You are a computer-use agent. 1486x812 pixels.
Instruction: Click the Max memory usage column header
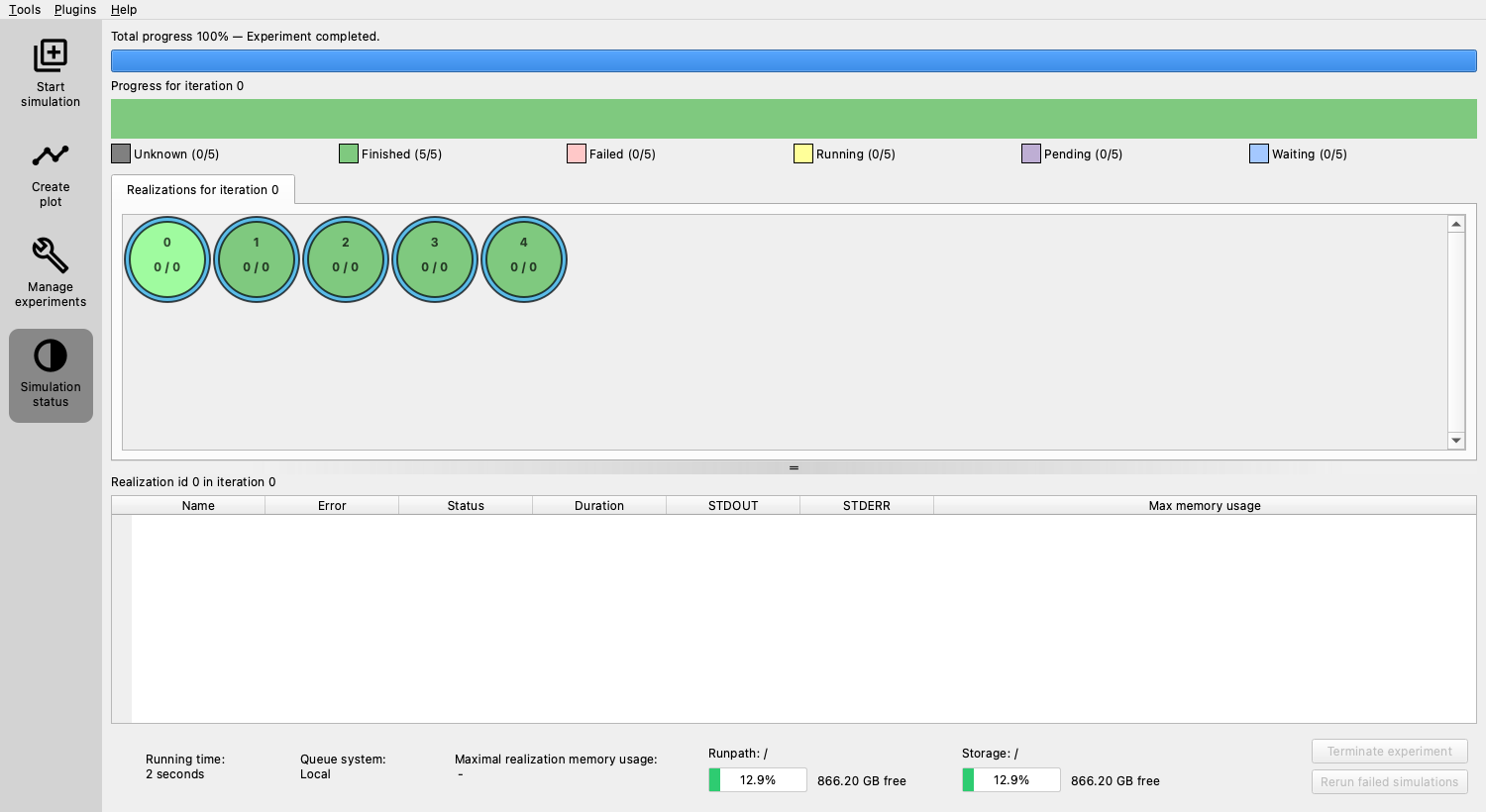pyautogui.click(x=1205, y=505)
